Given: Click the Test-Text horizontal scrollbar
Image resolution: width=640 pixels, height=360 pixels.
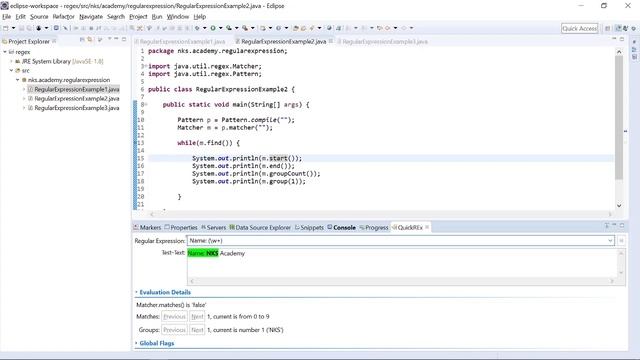Looking at the screenshot, I should [402, 281].
